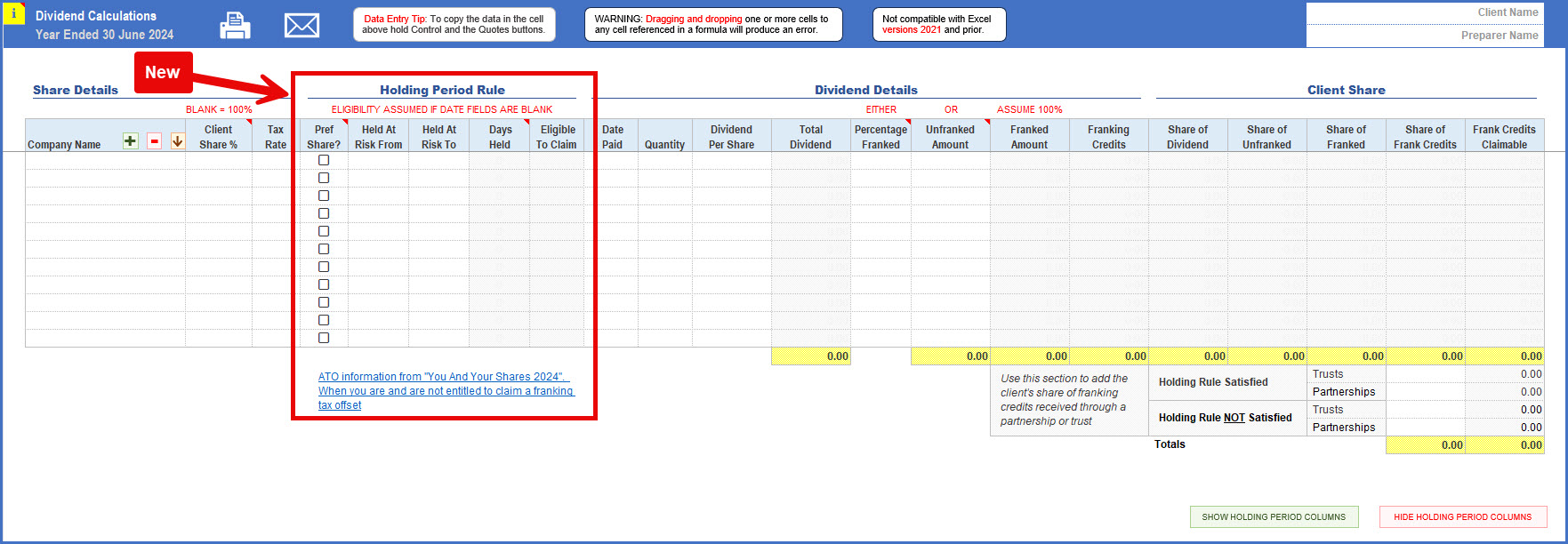Click the red "New" callout label

[x=163, y=73]
